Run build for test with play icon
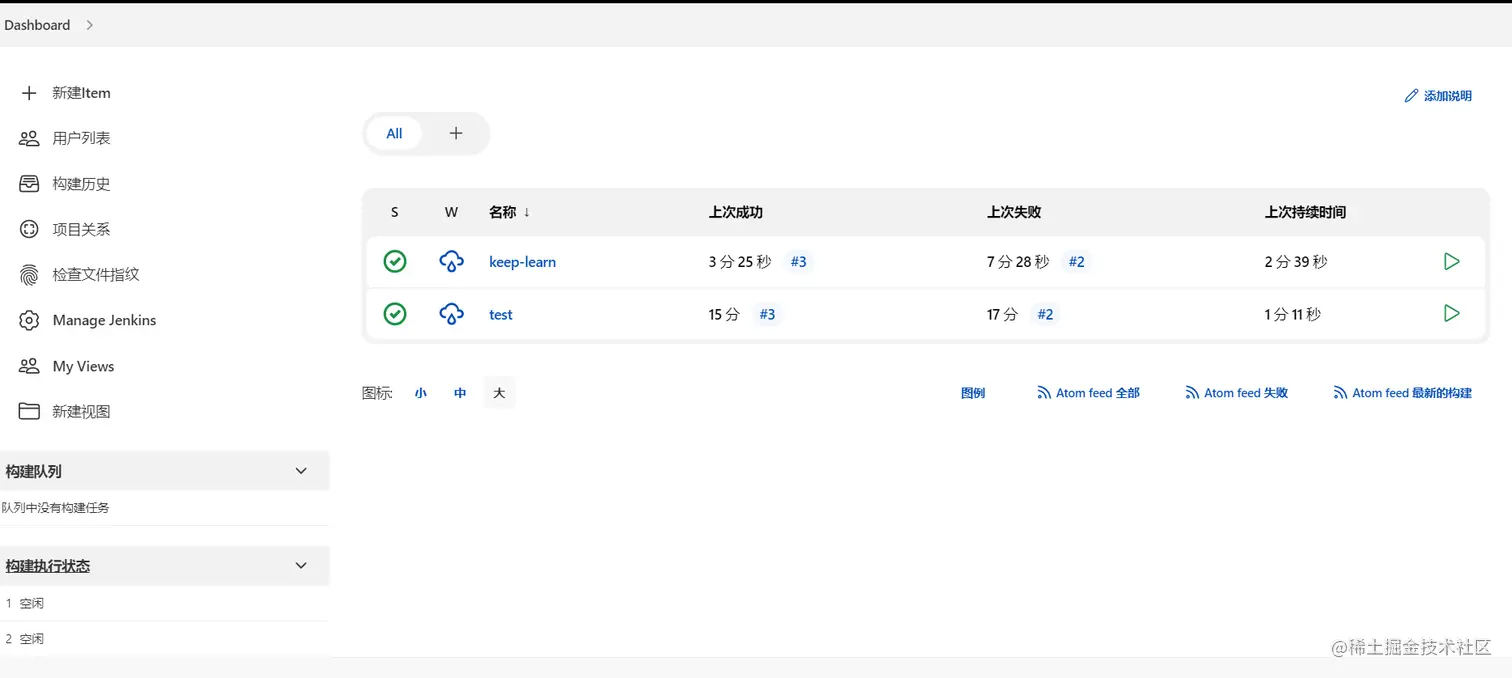Image resolution: width=1512 pixels, height=678 pixels. click(x=1452, y=313)
